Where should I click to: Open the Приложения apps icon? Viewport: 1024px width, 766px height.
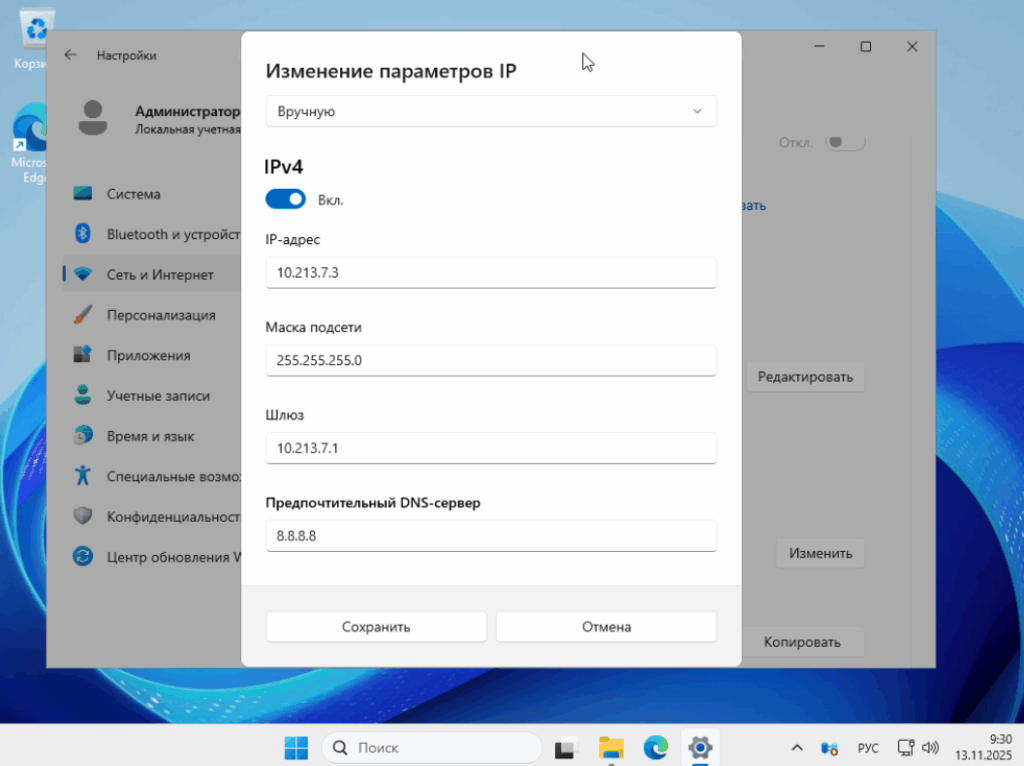pyautogui.click(x=83, y=355)
